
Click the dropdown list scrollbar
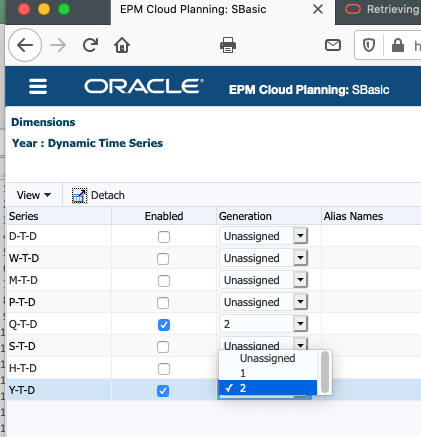[325, 372]
